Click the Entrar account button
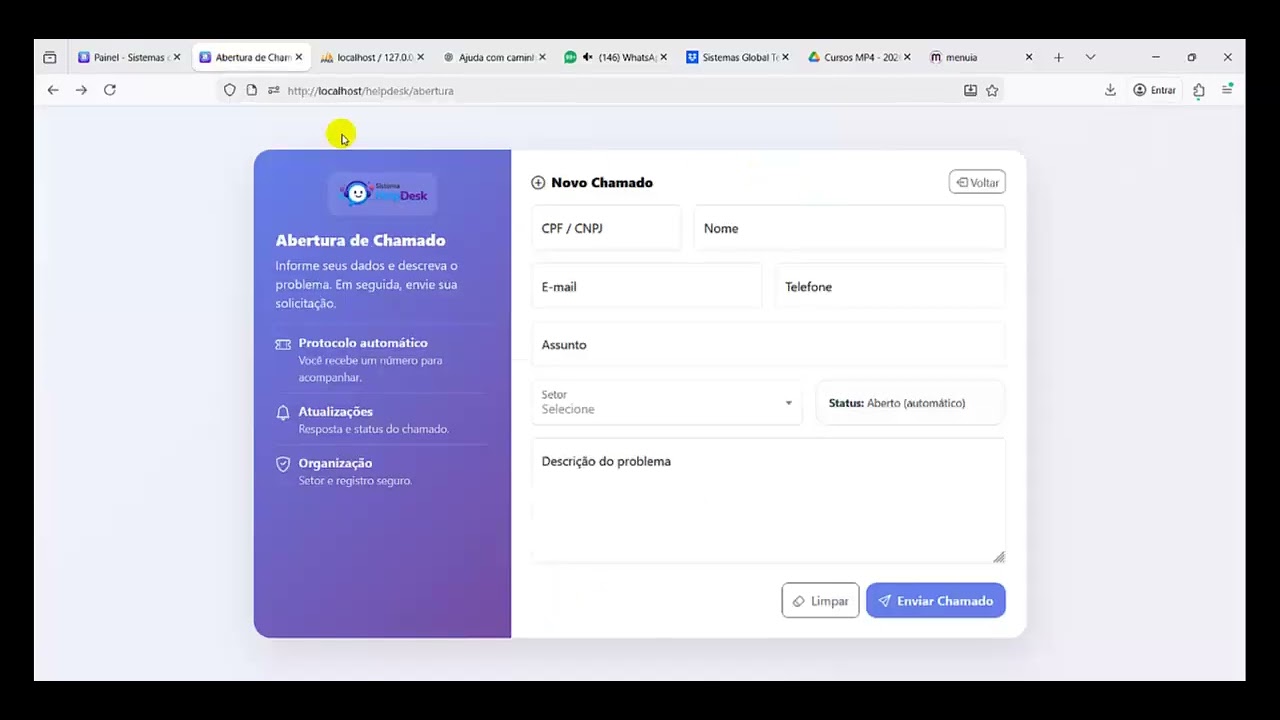This screenshot has width=1280, height=720. (1154, 90)
